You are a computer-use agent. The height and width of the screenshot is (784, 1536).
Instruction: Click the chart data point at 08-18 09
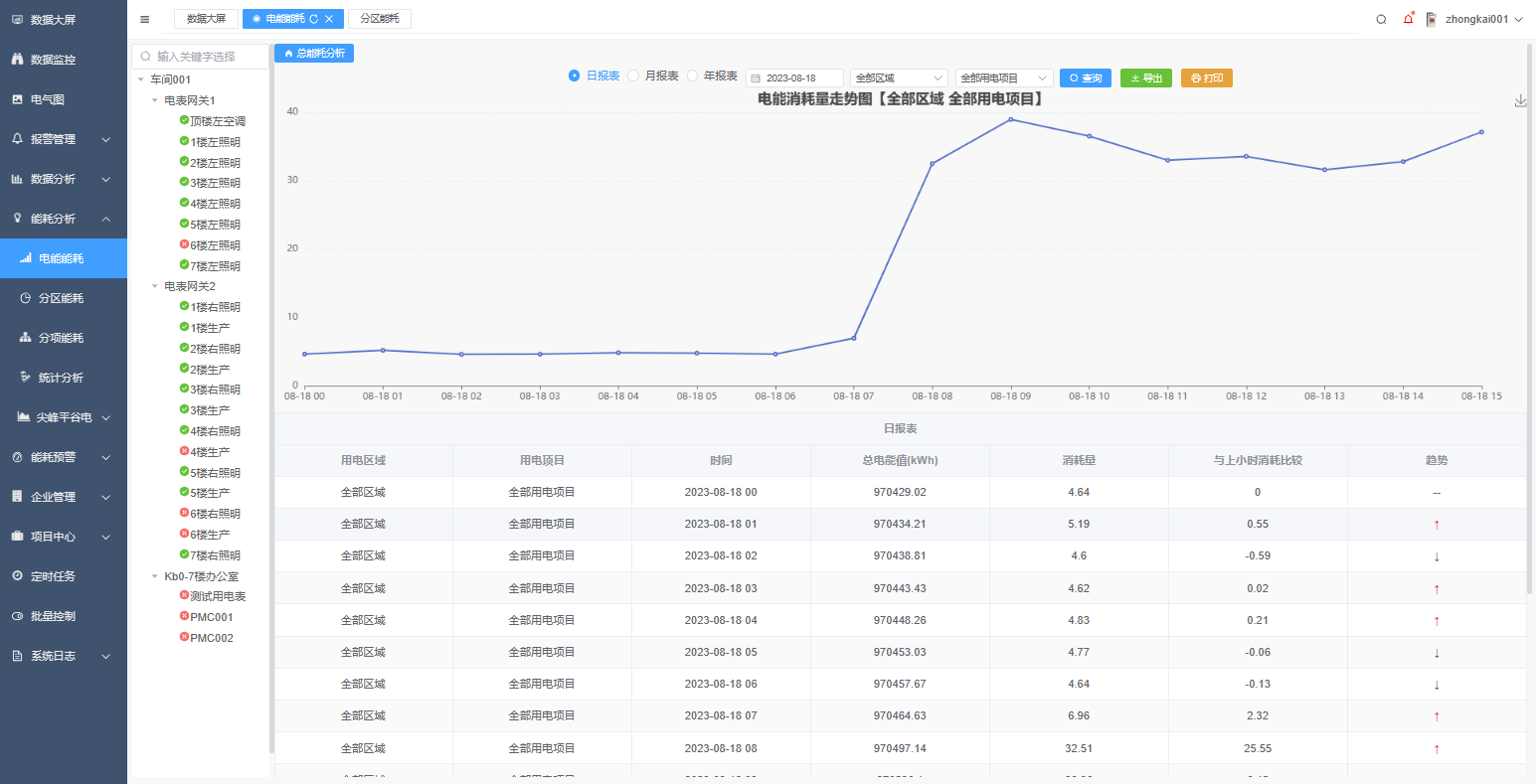pos(1011,119)
